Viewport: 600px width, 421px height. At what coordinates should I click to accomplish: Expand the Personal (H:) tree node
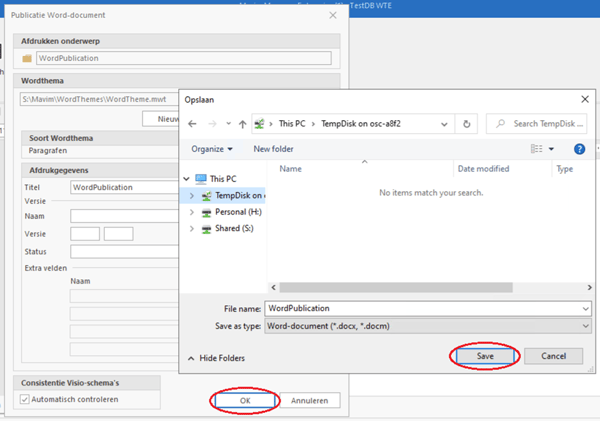click(192, 212)
